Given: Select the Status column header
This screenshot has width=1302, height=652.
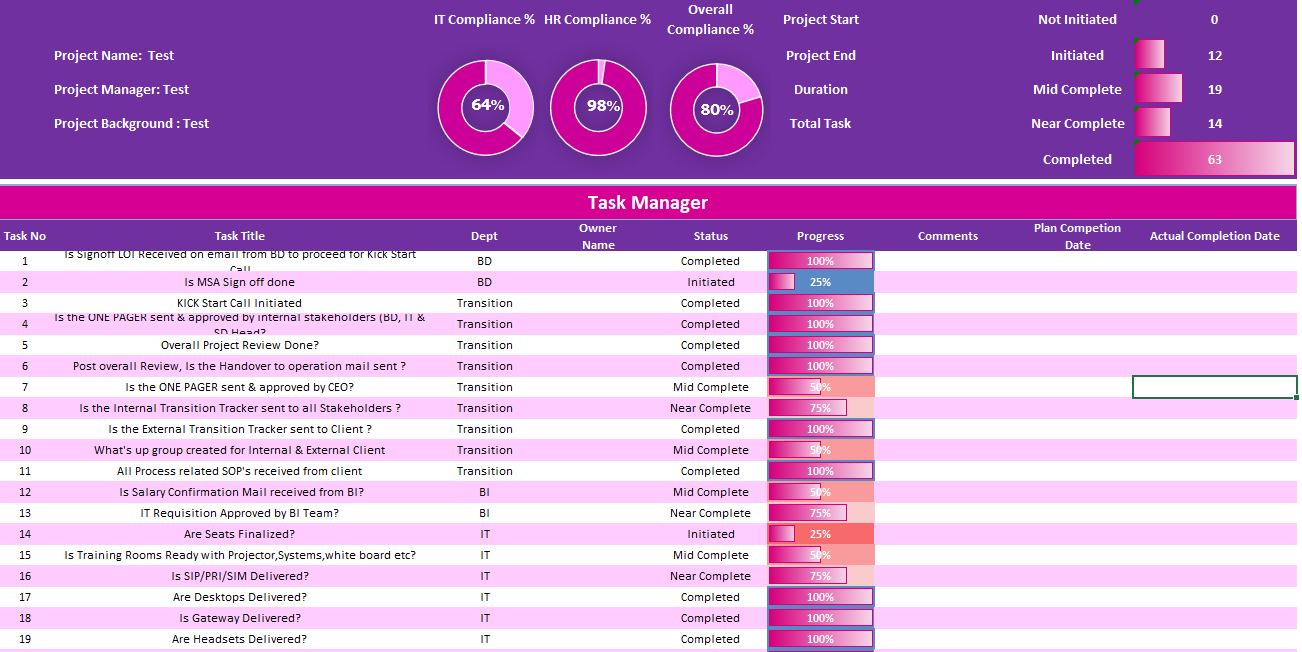Looking at the screenshot, I should coord(711,236).
